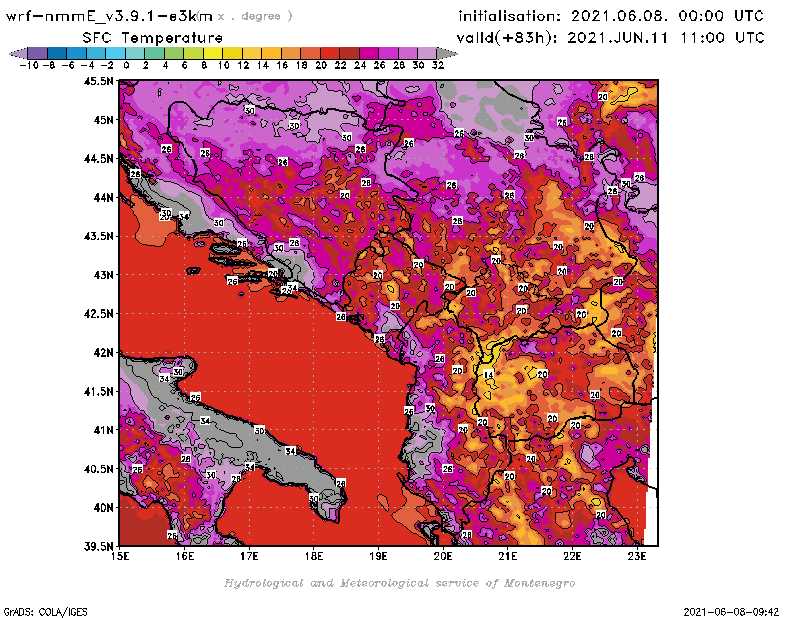Screen dimensions: 800x618
Task: Click the '20E' longitude axis label
Action: pos(443,556)
